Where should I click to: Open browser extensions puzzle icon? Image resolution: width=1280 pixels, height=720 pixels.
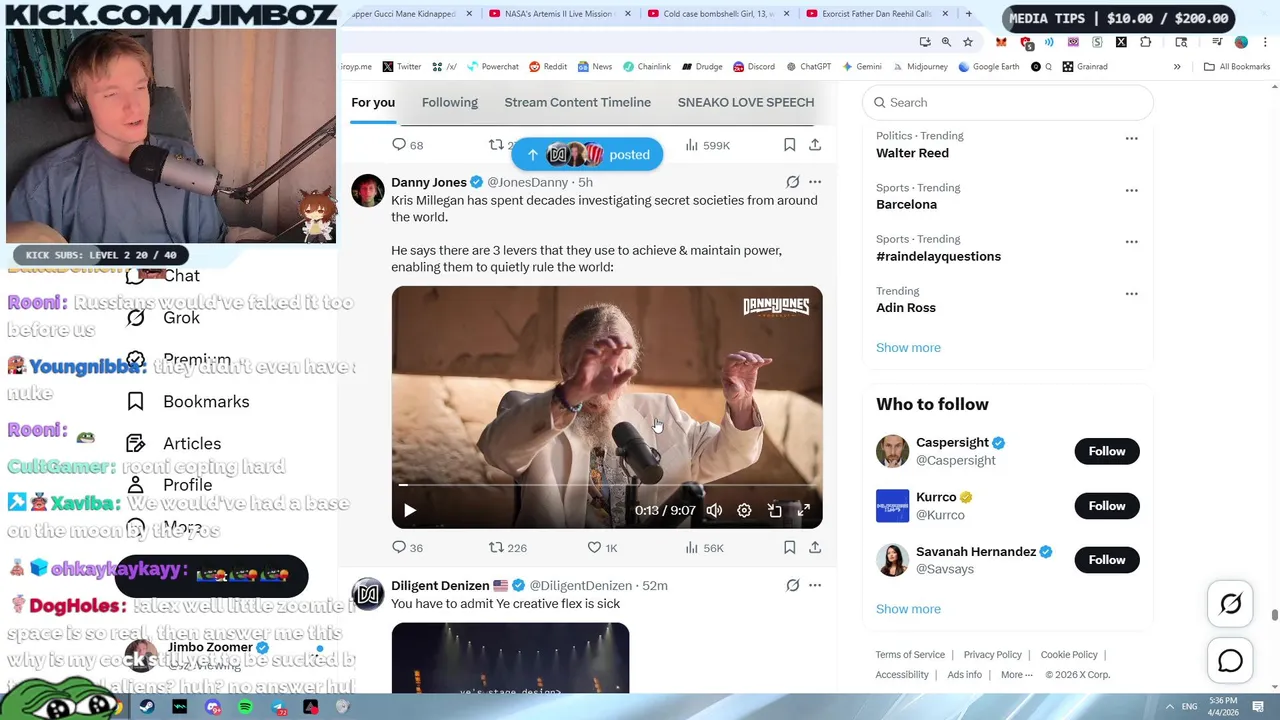(x=1145, y=42)
